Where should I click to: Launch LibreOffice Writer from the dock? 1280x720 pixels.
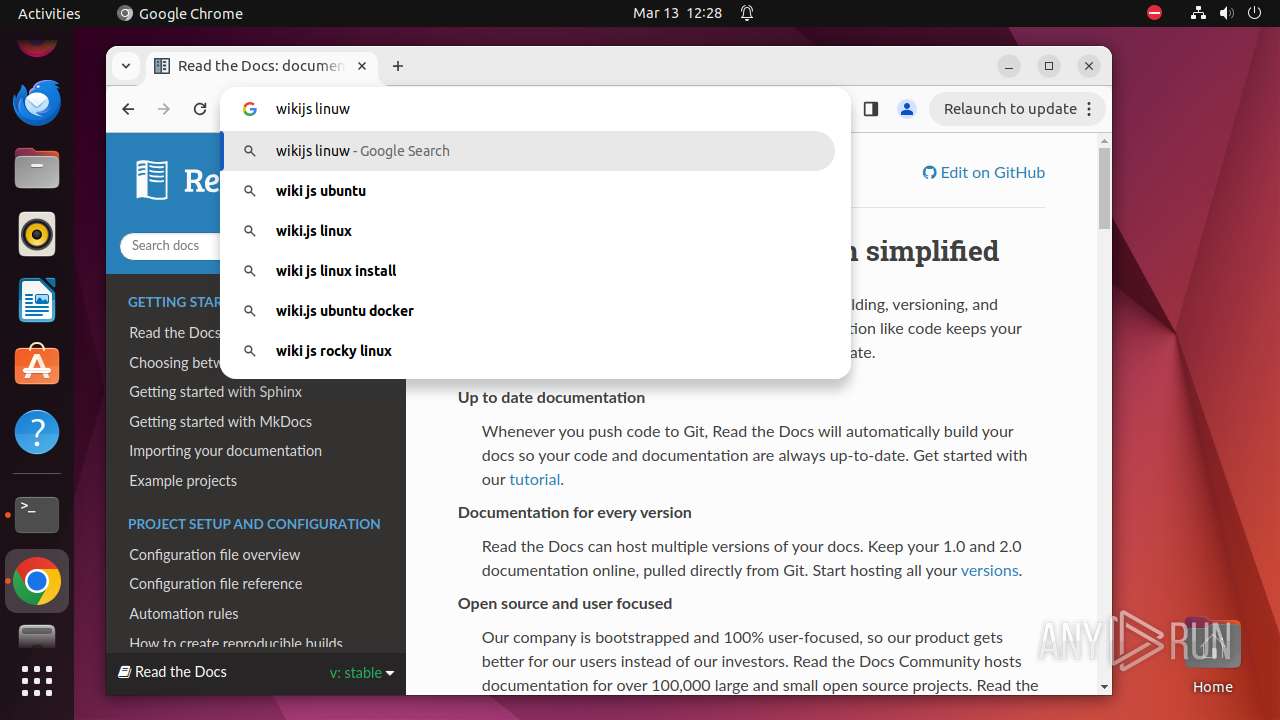coord(37,301)
